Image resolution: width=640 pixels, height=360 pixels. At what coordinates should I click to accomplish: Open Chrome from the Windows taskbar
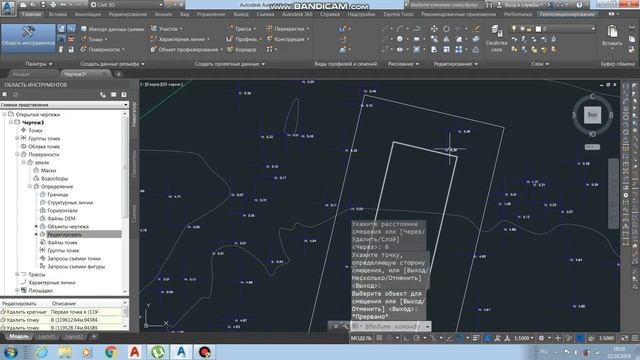click(111, 352)
